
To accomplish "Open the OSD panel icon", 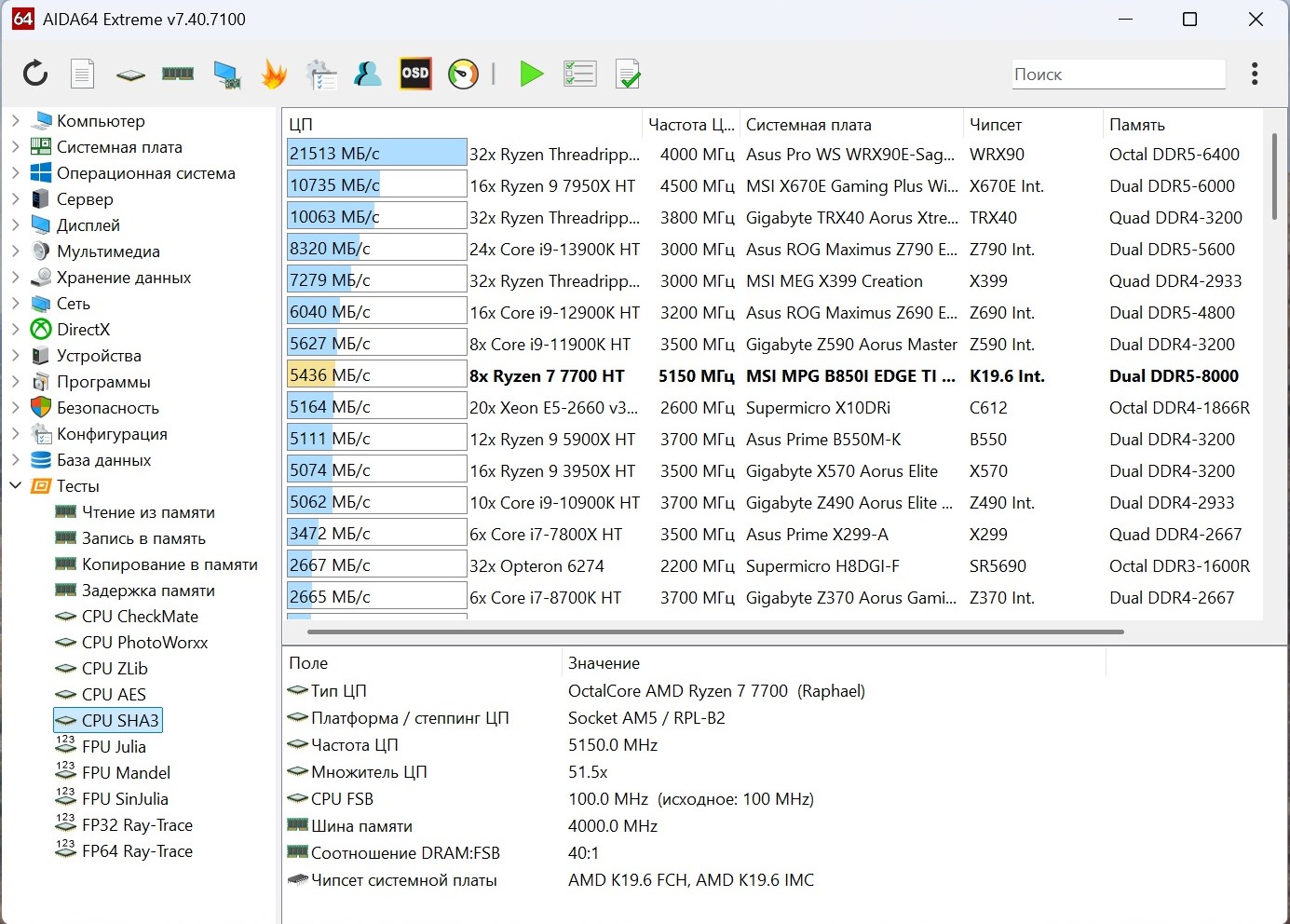I will (415, 74).
